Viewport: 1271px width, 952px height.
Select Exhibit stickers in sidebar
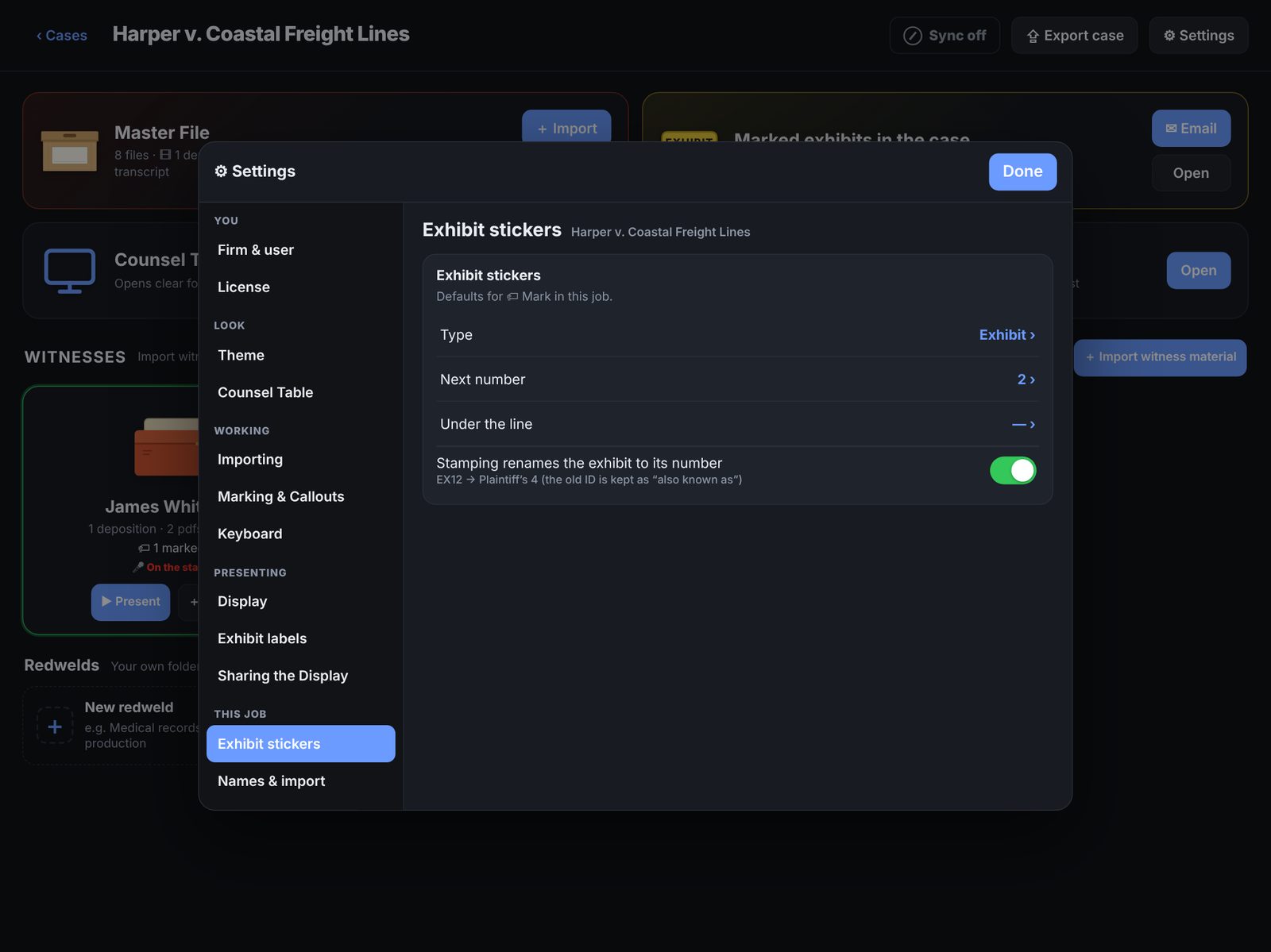tap(300, 744)
